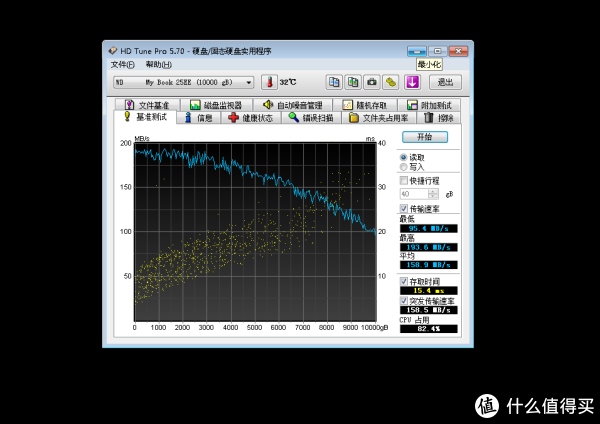The height and width of the screenshot is (424, 600).
Task: Save screenshot using camera icon
Action: point(372,82)
